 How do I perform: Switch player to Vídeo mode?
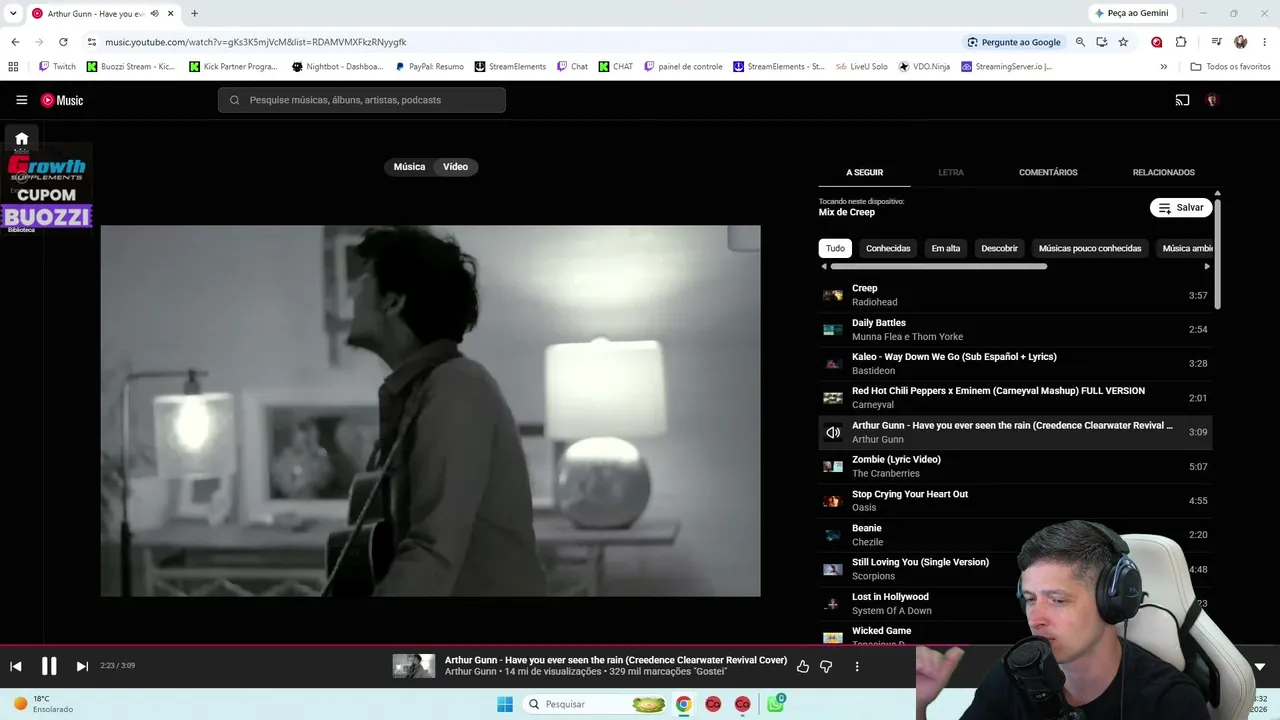coord(456,167)
